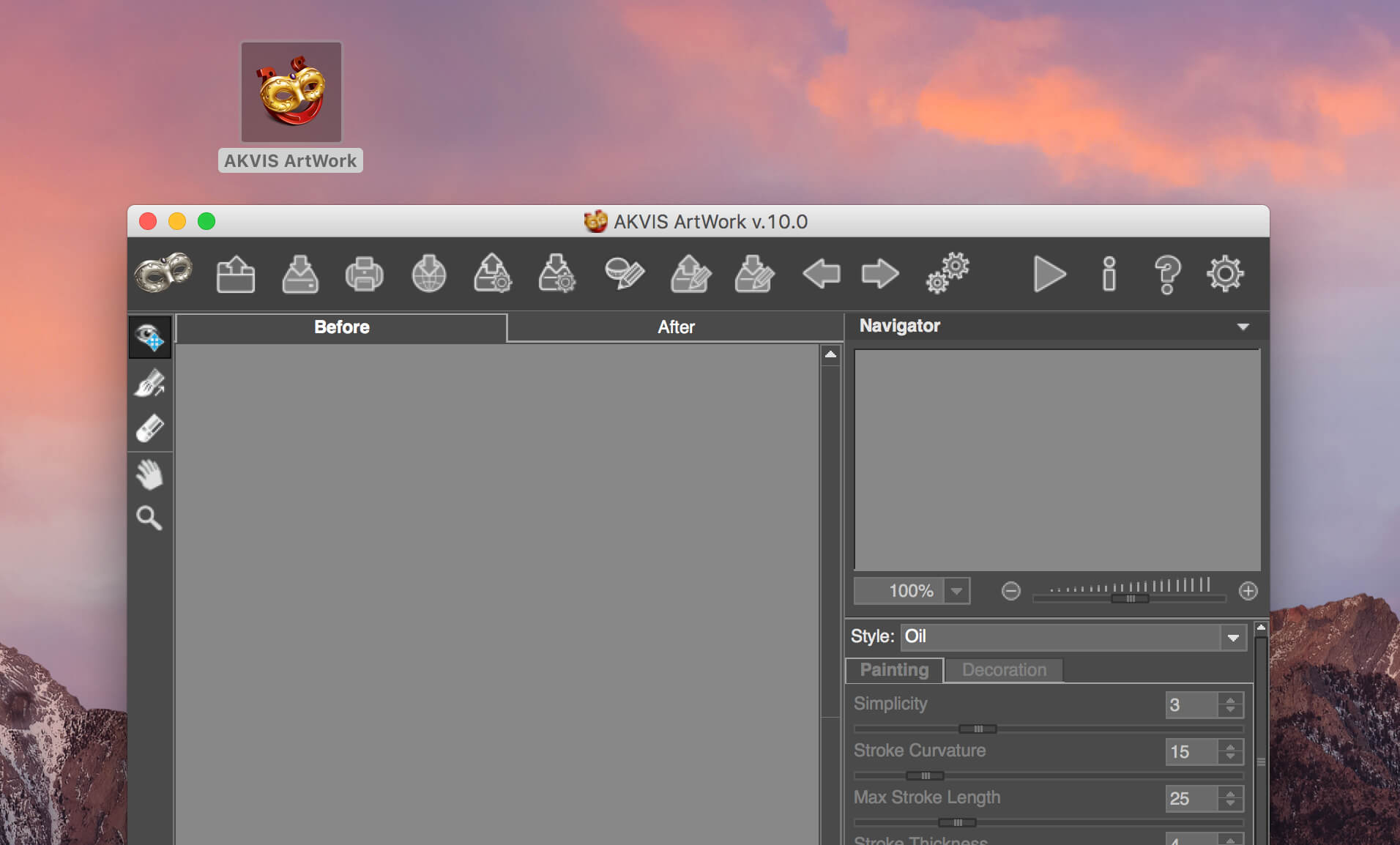The image size is (1400, 845).
Task: Click the Open image toolbar icon
Action: pos(236,275)
